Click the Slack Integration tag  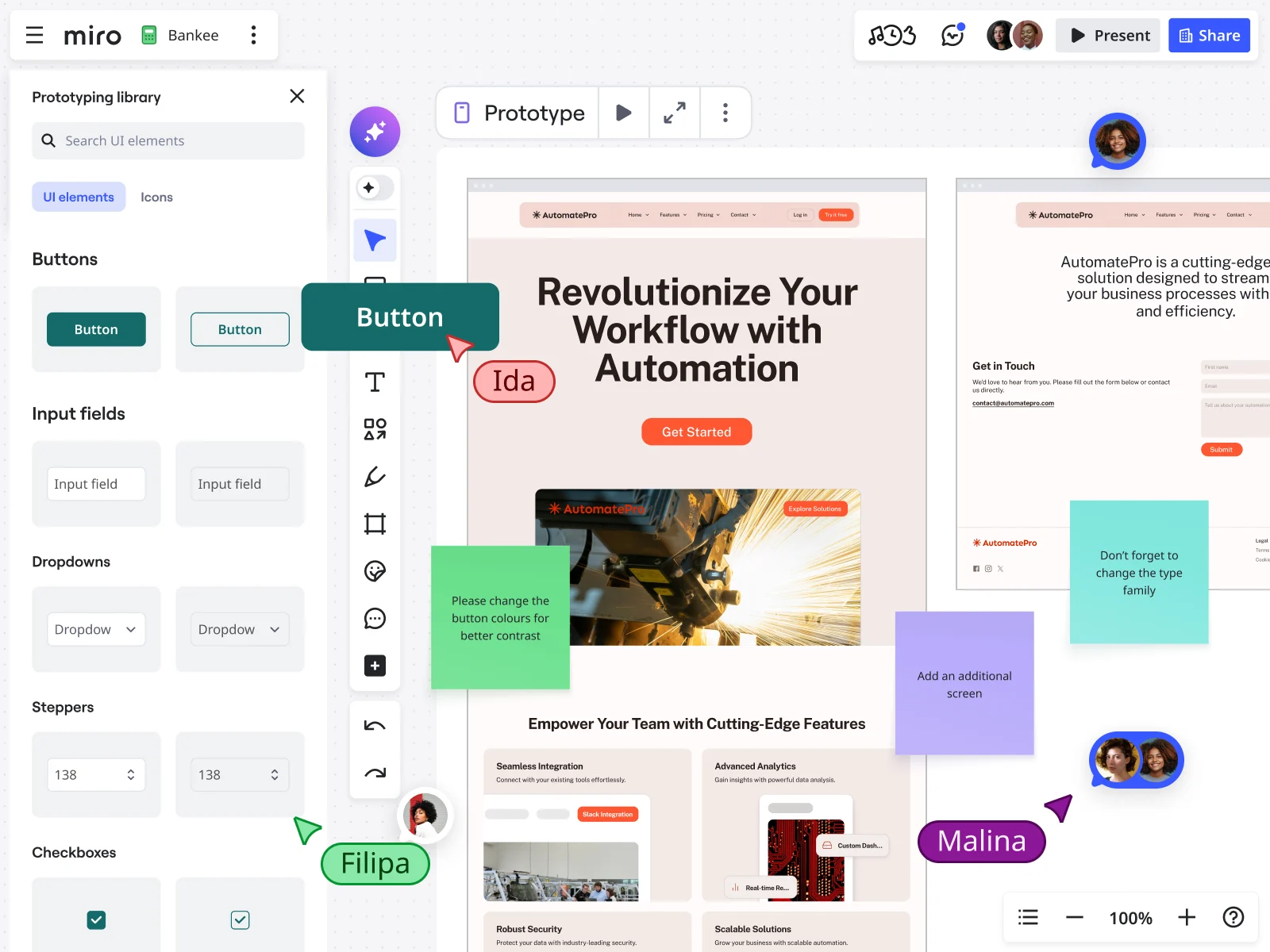pyautogui.click(x=608, y=815)
